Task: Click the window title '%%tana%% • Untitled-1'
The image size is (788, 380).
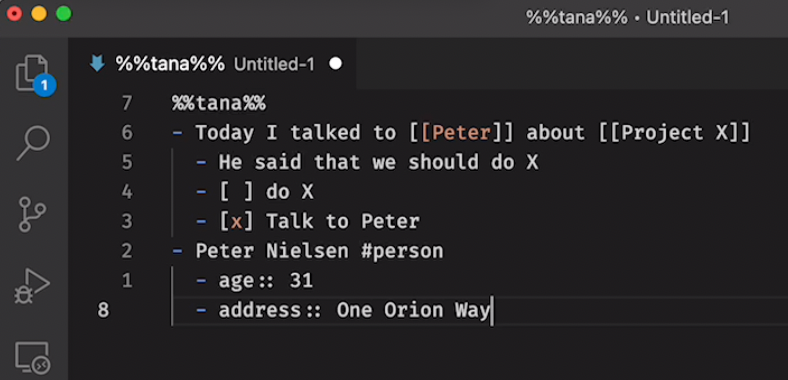Action: pos(628,18)
